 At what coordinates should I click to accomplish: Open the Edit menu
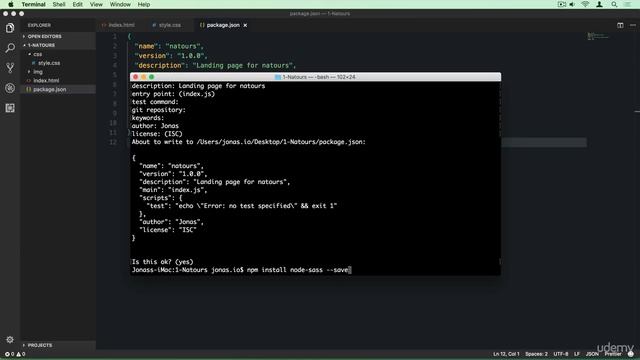pyautogui.click(x=78, y=4)
